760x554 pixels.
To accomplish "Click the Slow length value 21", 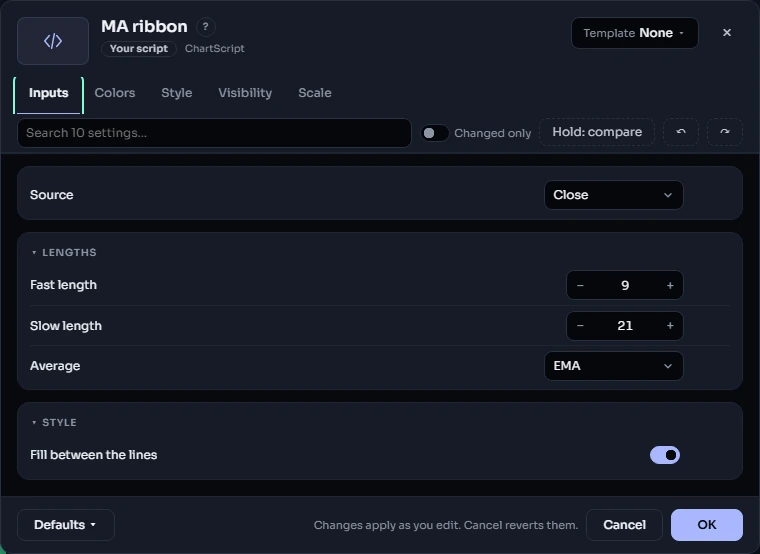I will (625, 326).
